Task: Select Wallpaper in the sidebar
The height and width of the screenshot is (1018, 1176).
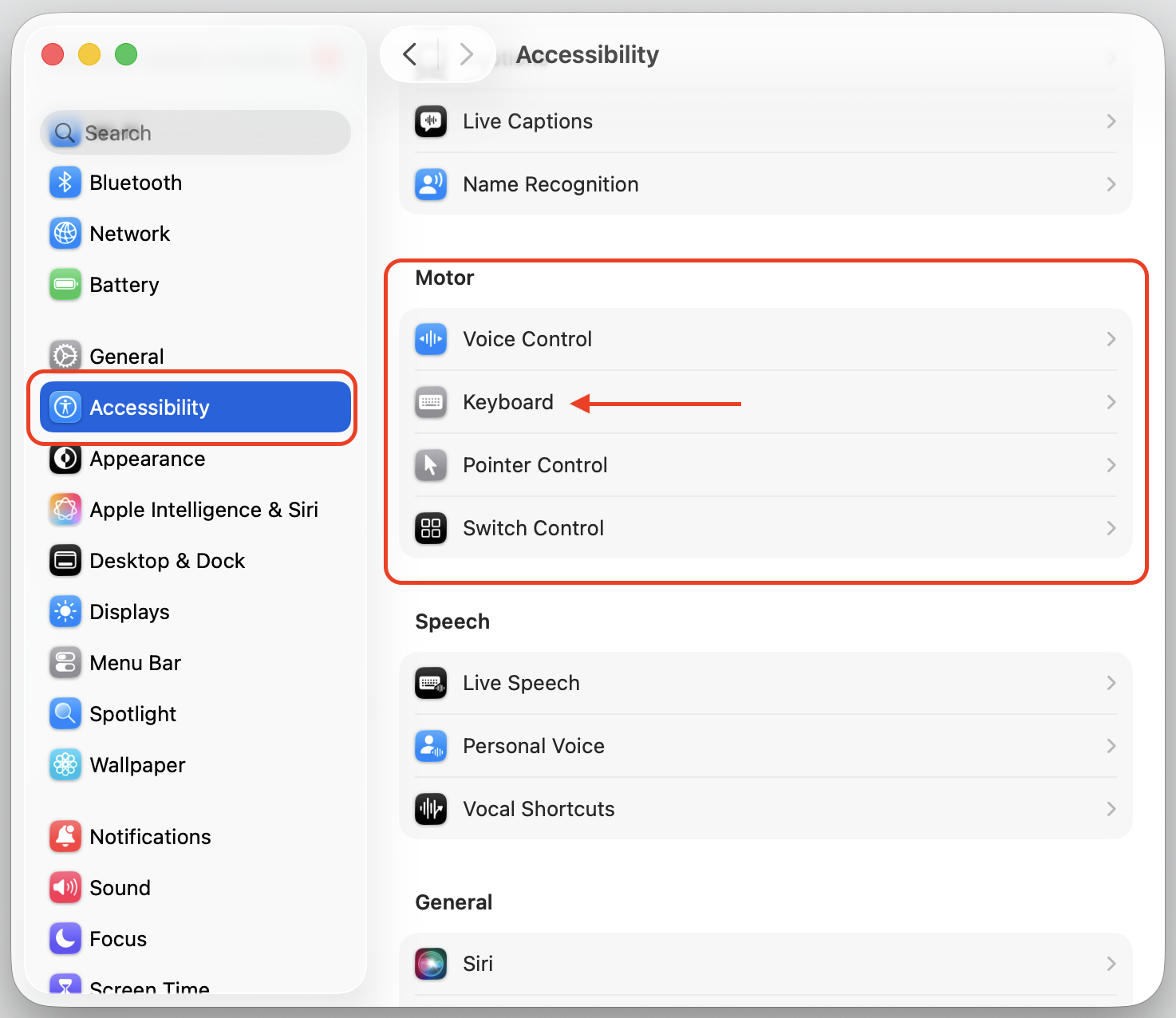Action: (195, 765)
